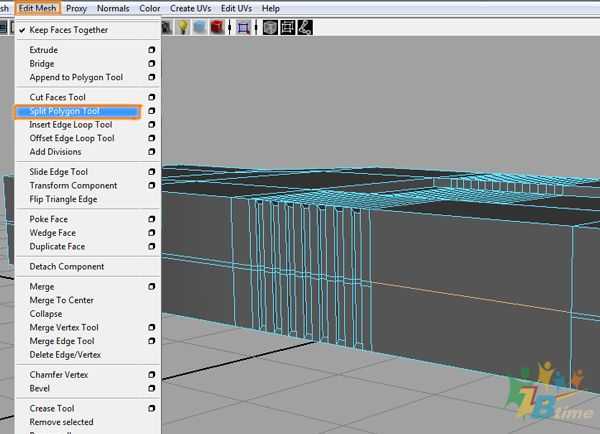Open the Create UVs menu
This screenshot has width=600, height=434.
(x=191, y=8)
